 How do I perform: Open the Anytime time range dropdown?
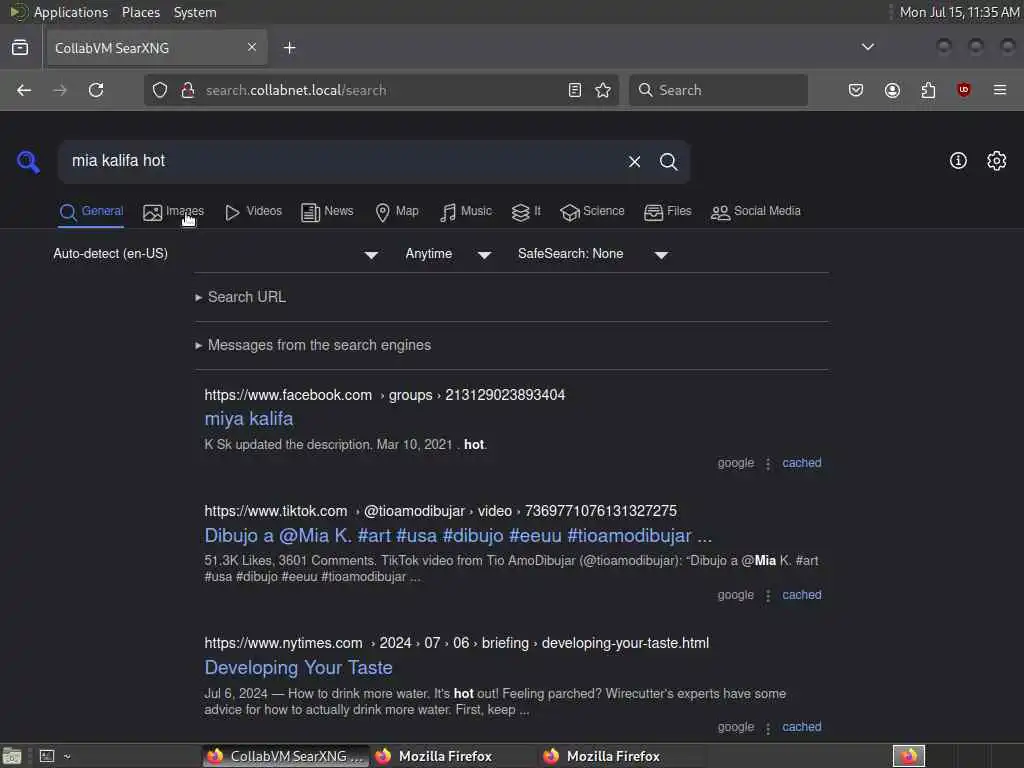448,254
